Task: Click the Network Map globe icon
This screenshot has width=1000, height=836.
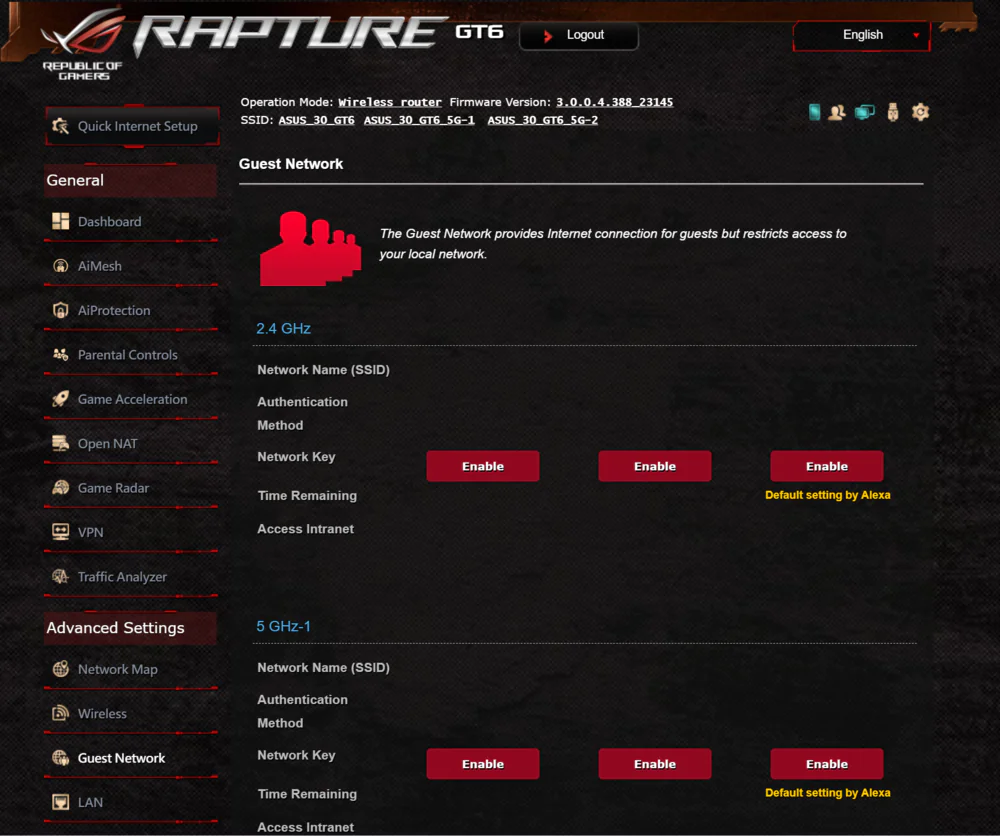Action: tap(61, 669)
